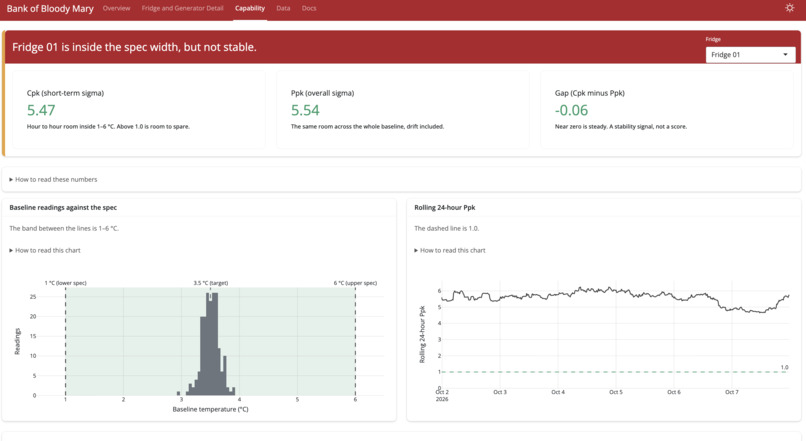Click the 'Oct 7' axis tick label
806x441 pixels.
pos(731,392)
